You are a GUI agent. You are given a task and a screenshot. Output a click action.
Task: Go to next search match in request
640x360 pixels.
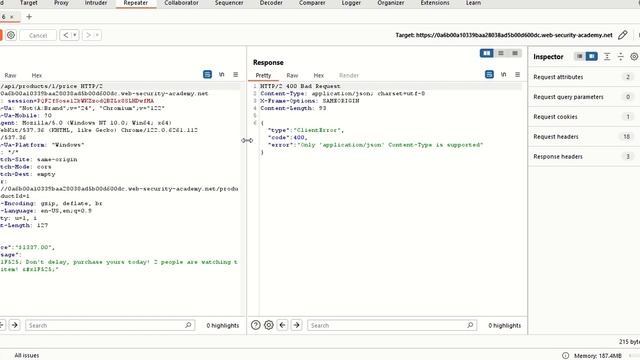[15, 325]
